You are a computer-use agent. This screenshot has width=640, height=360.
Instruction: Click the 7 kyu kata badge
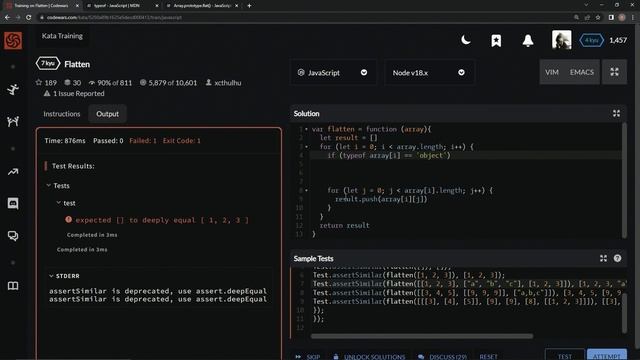tap(48, 64)
